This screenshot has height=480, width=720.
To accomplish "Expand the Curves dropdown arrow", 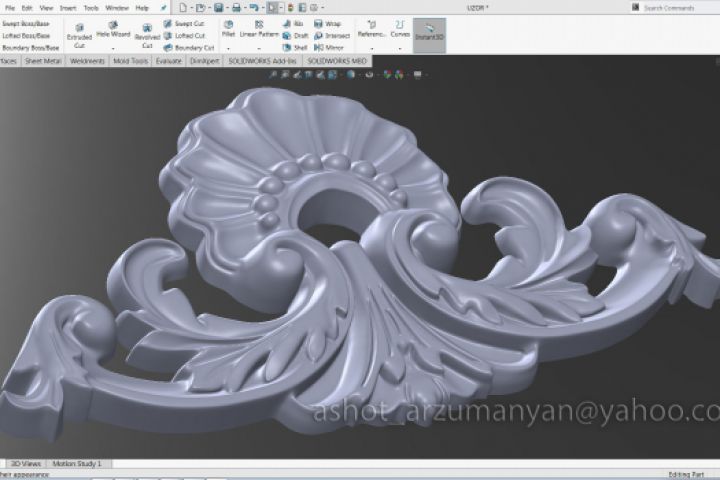I will tap(400, 47).
